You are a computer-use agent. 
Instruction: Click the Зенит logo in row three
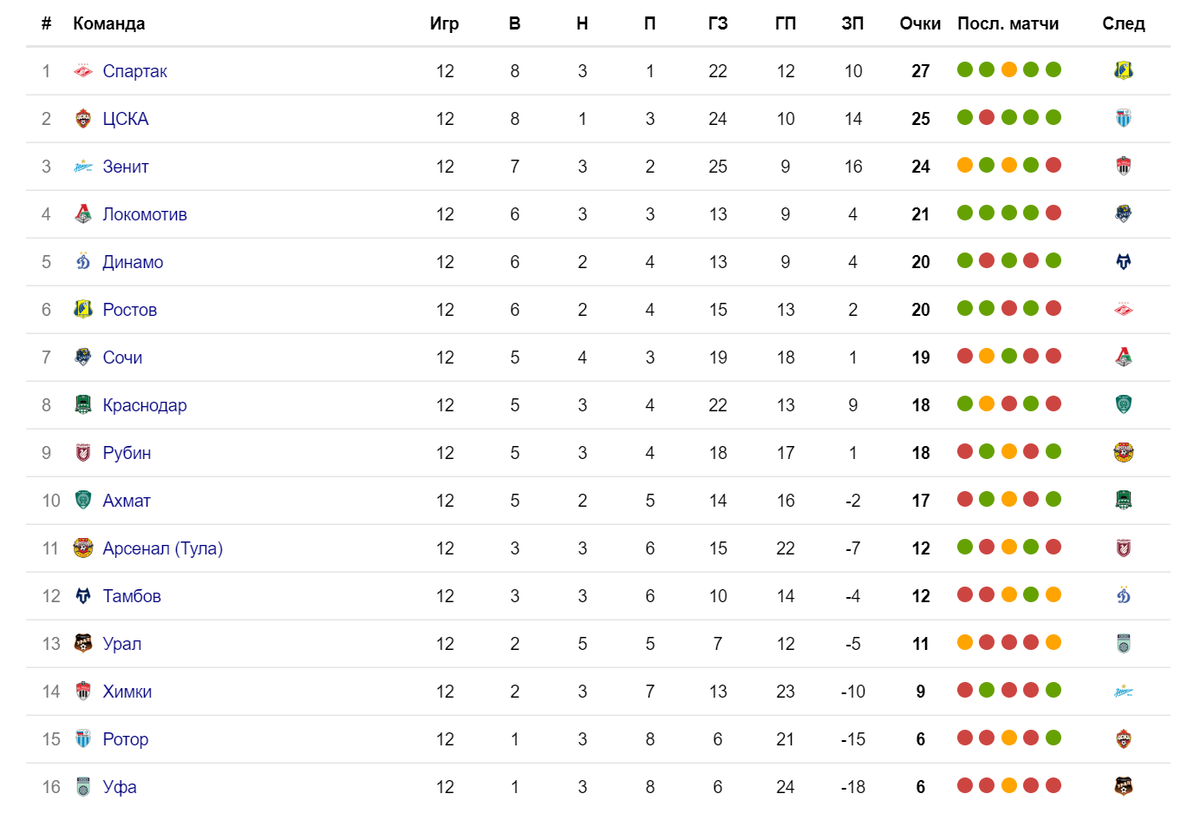point(83,167)
